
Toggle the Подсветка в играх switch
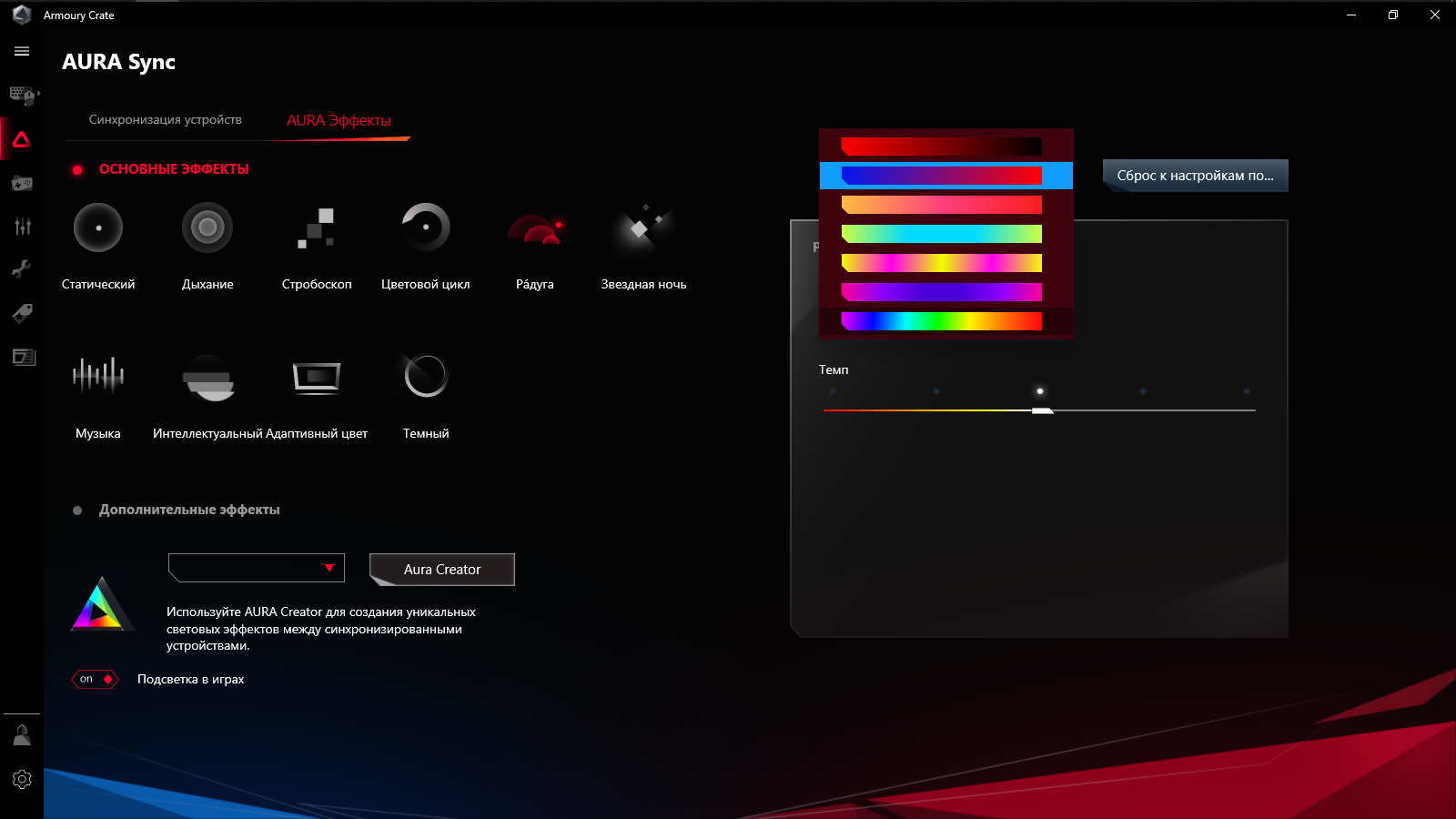point(96,679)
